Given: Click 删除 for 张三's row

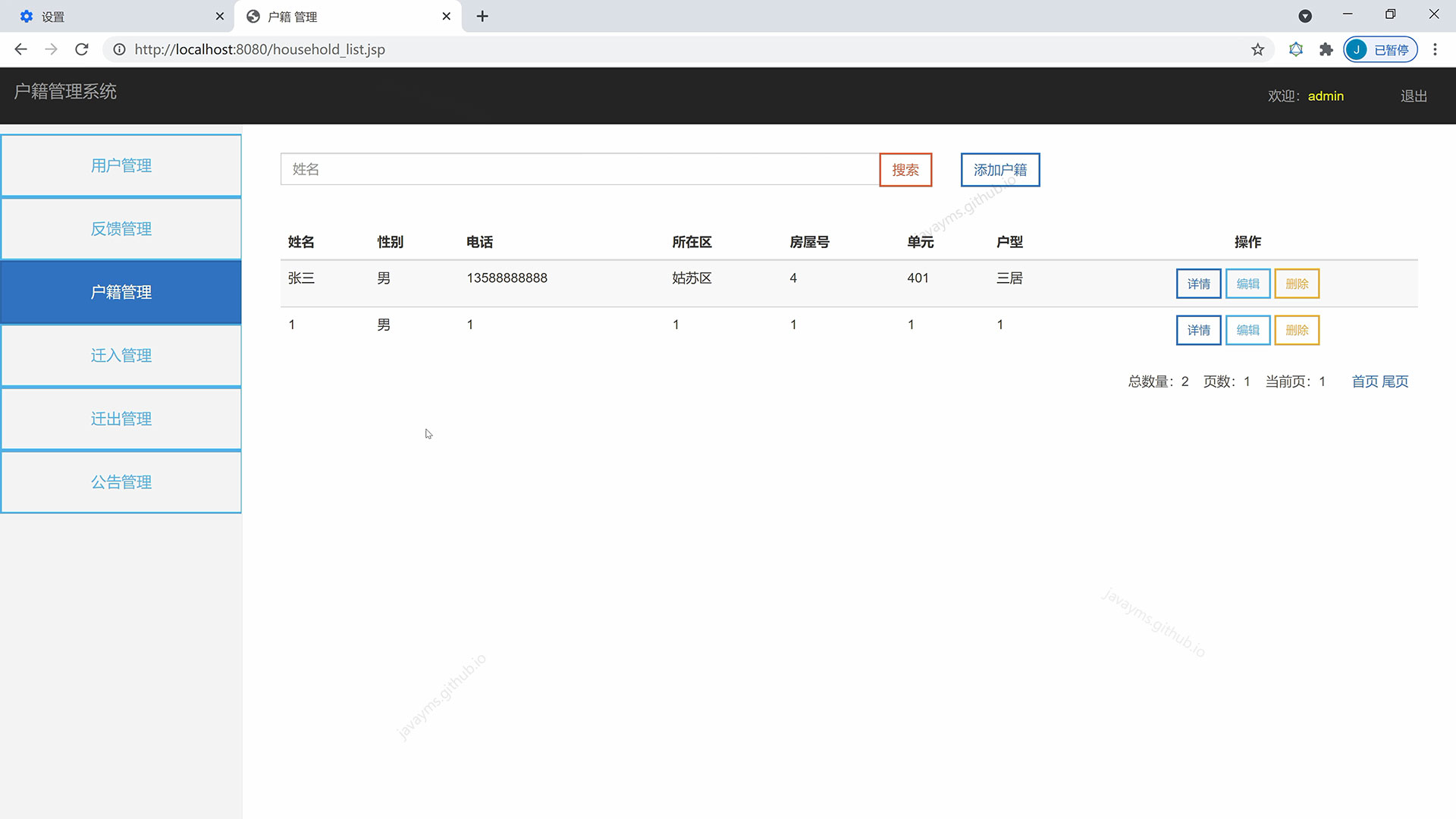Looking at the screenshot, I should tap(1297, 284).
